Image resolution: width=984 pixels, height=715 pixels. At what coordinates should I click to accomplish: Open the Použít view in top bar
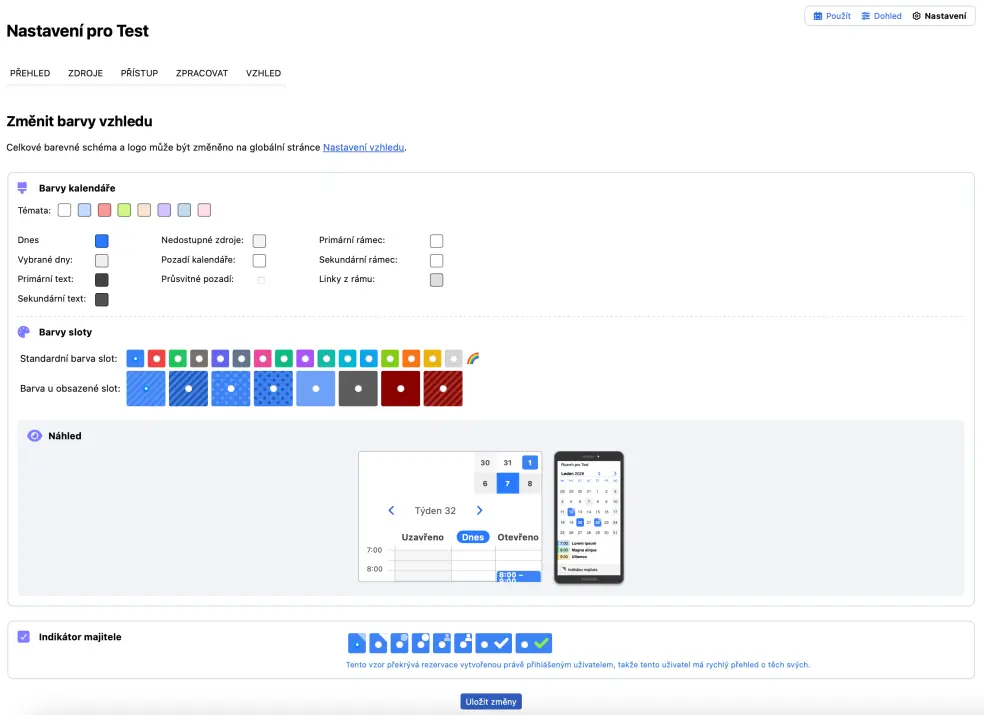pyautogui.click(x=832, y=16)
